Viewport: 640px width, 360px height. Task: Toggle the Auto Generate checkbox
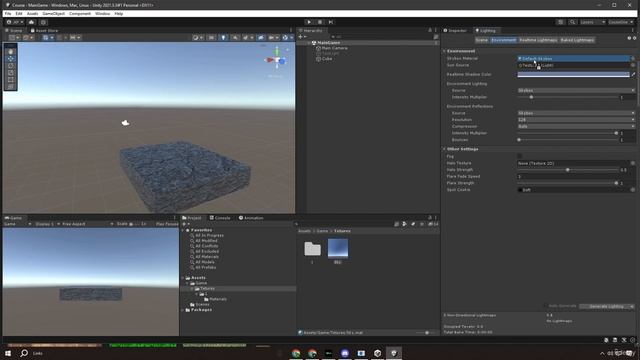(546, 306)
